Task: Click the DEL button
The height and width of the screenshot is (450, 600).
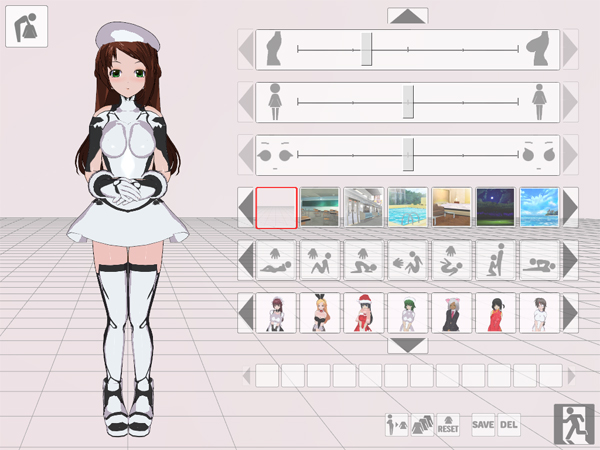Action: click(509, 425)
